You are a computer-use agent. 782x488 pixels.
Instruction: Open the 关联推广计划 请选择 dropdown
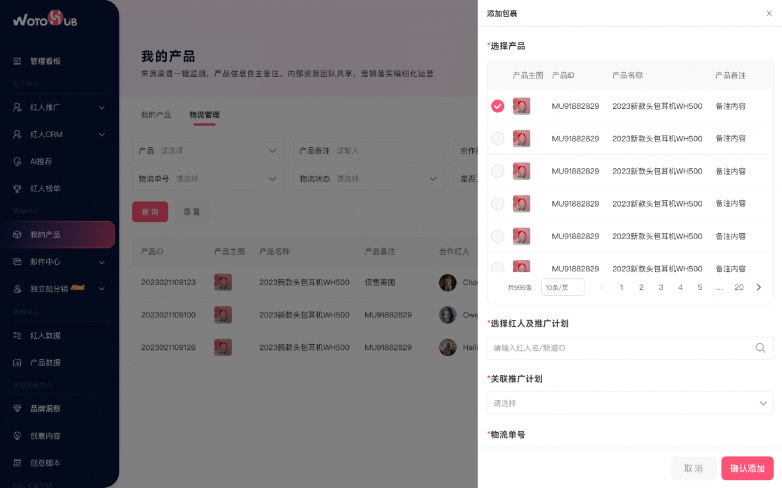pyautogui.click(x=630, y=403)
